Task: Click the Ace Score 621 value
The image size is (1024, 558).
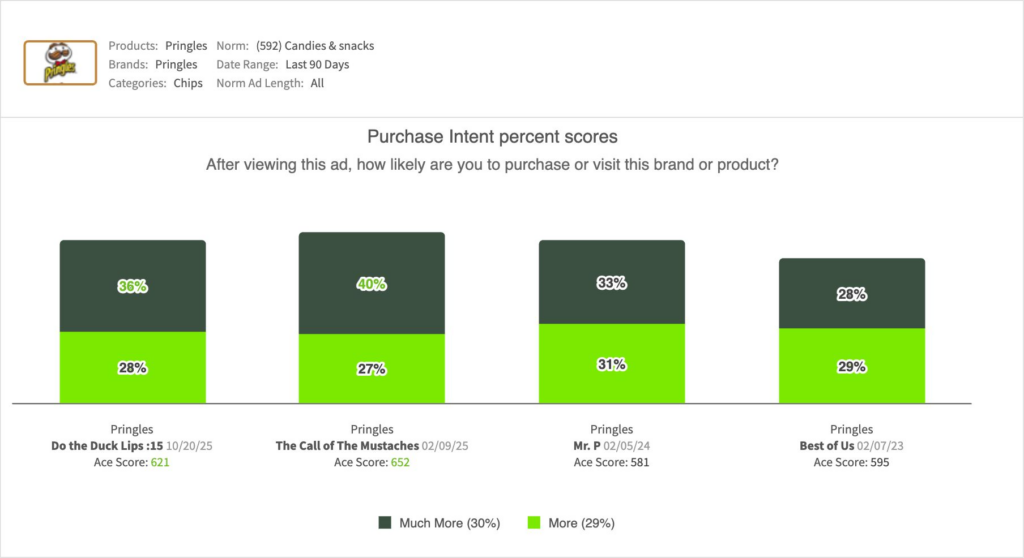Action: pyautogui.click(x=158, y=463)
